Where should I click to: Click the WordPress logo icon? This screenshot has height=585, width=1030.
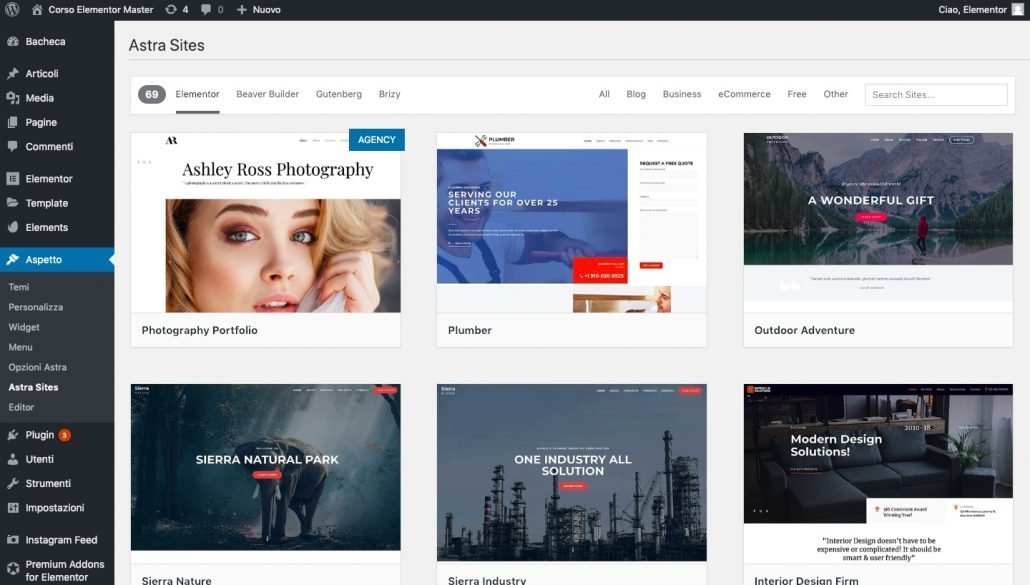(12, 10)
